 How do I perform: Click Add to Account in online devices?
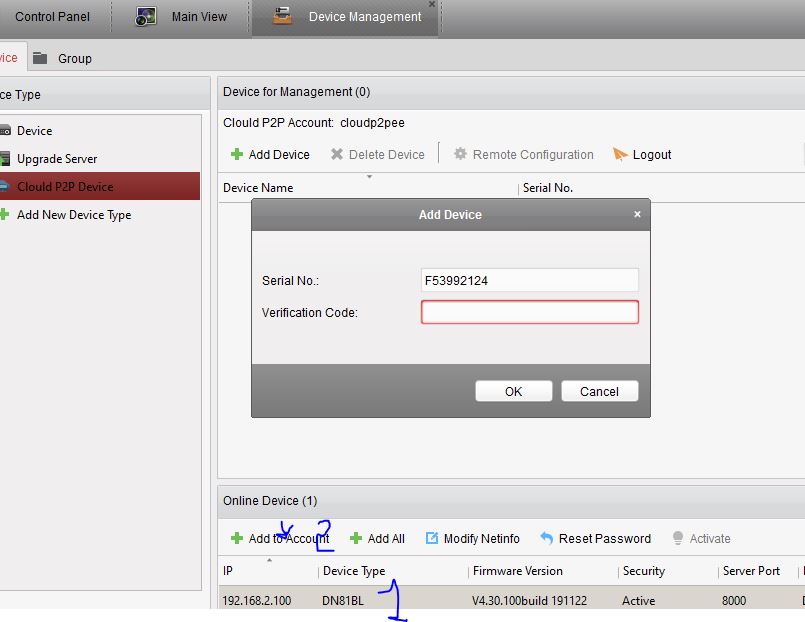tap(280, 538)
